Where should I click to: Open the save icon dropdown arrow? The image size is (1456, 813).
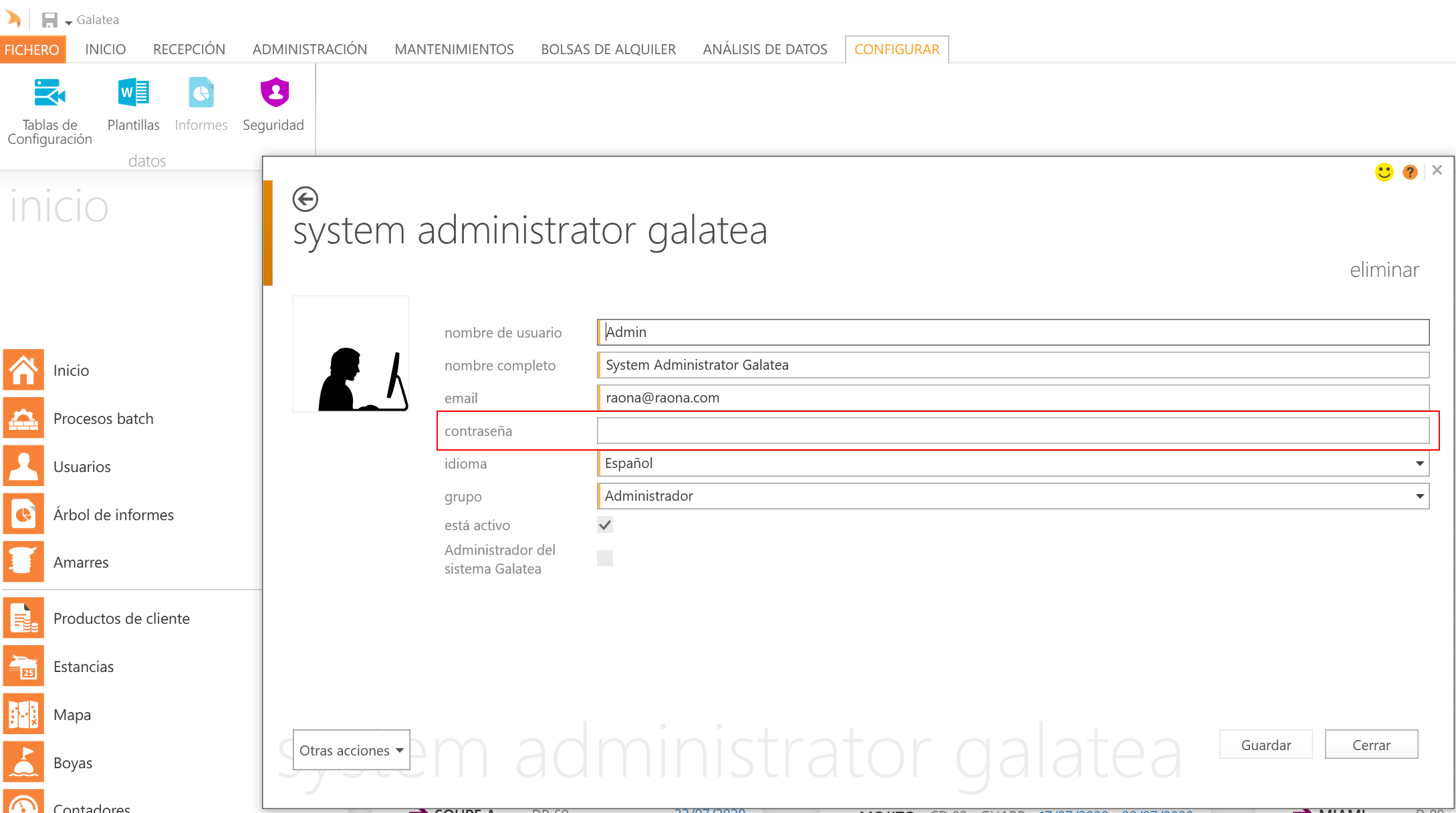pos(68,23)
